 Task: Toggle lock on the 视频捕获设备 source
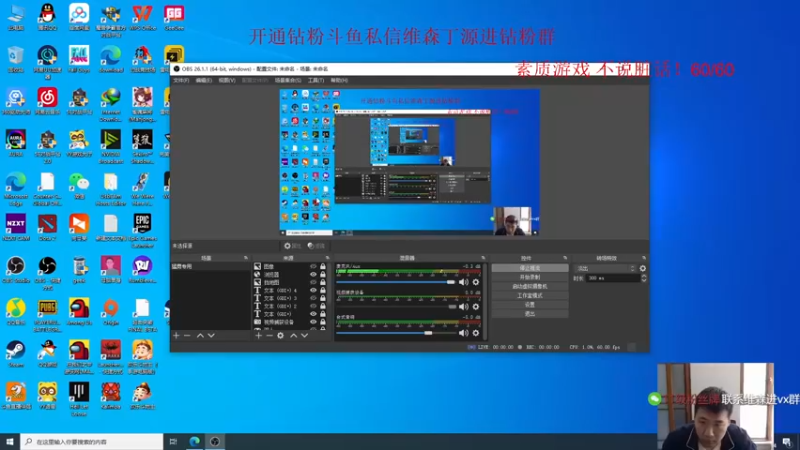323,322
